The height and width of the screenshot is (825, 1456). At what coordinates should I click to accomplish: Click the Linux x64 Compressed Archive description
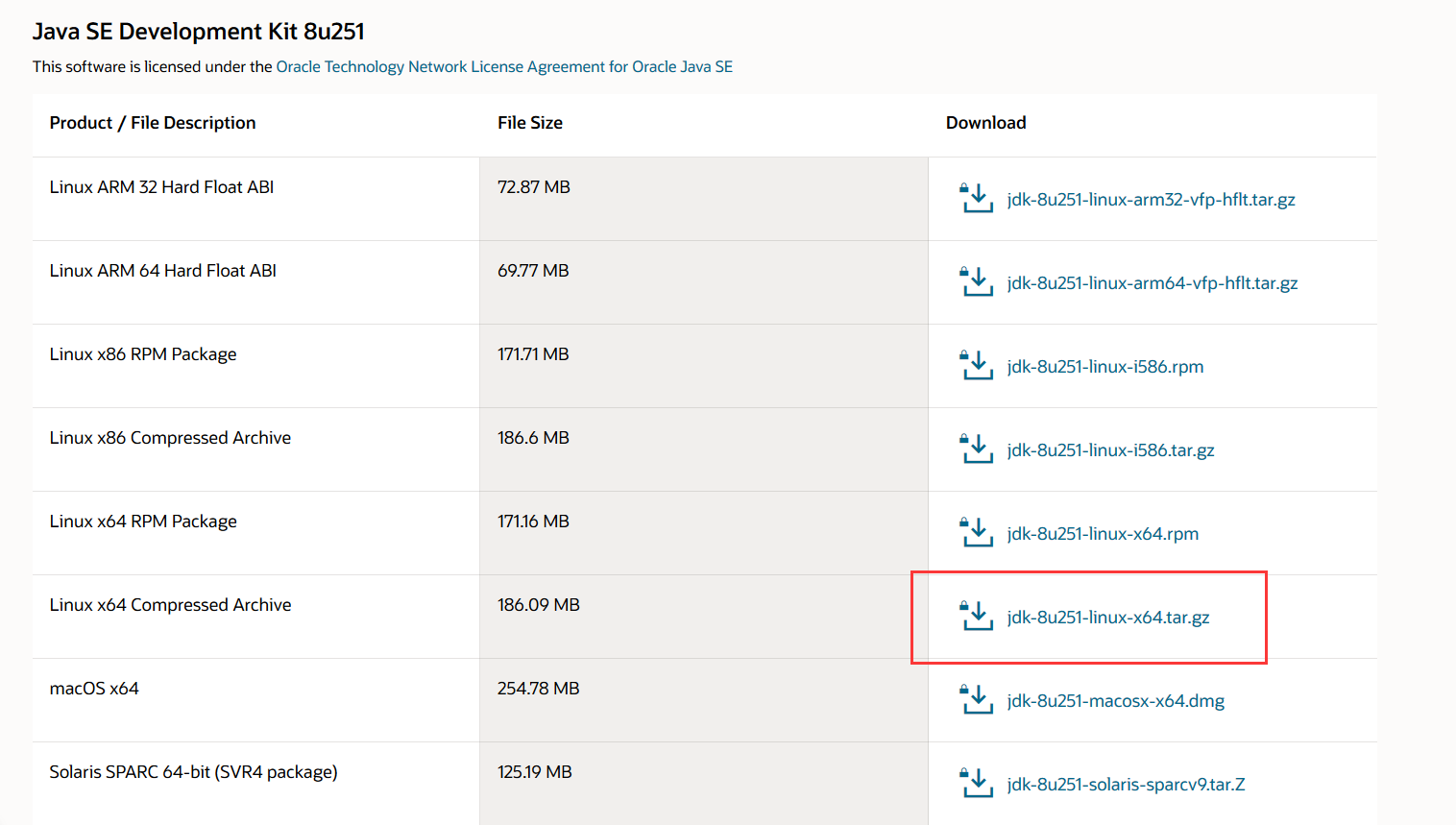click(170, 605)
